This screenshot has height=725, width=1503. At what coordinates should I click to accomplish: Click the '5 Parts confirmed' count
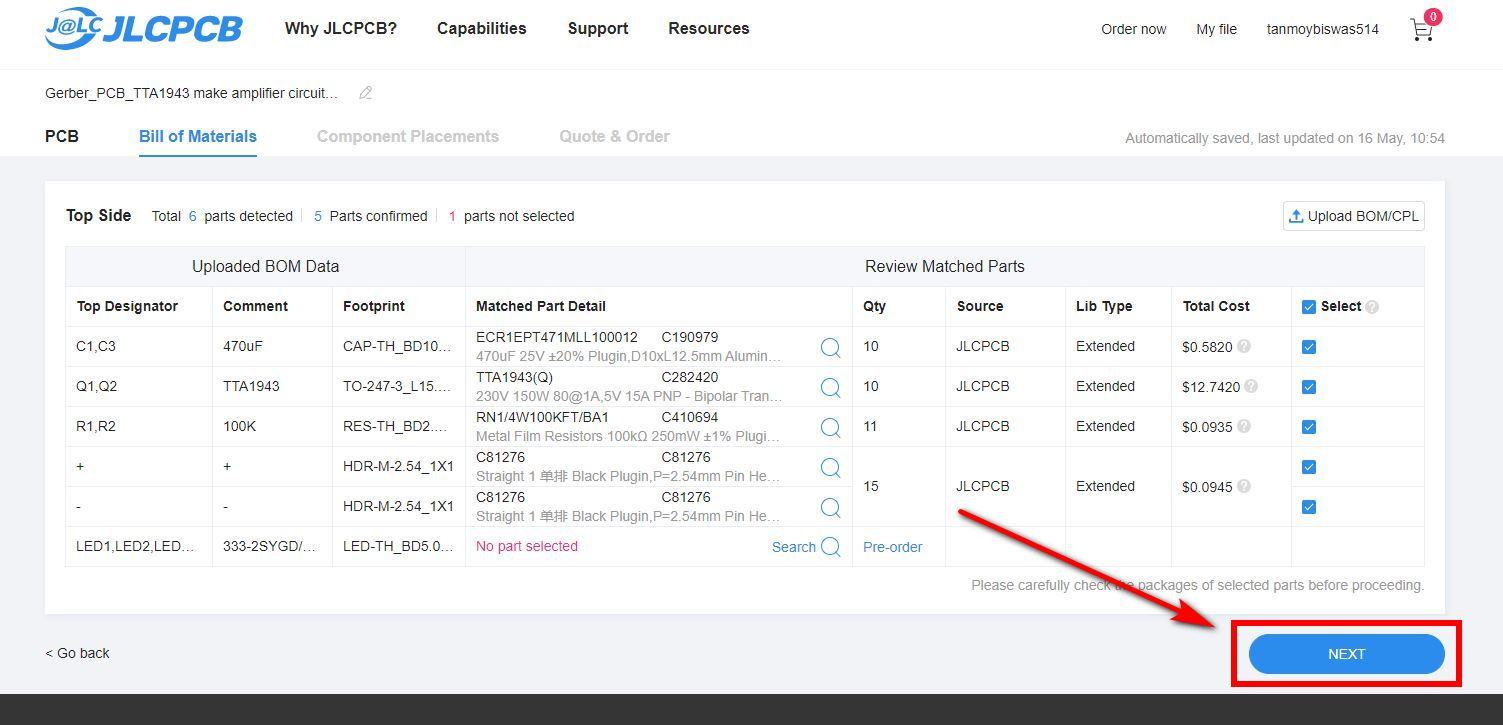point(371,216)
